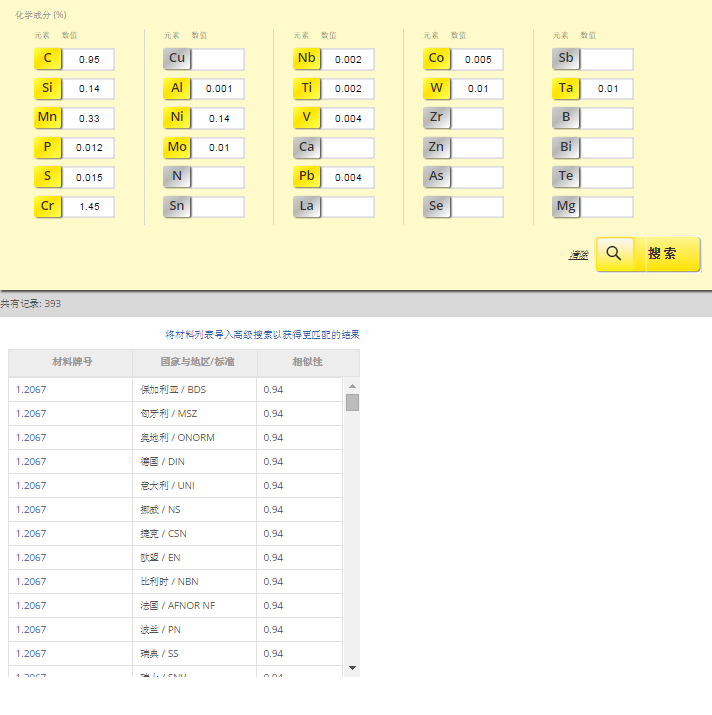Click the magnifying glass search icon
Viewport: 712px width, 715px height.
(x=614, y=254)
